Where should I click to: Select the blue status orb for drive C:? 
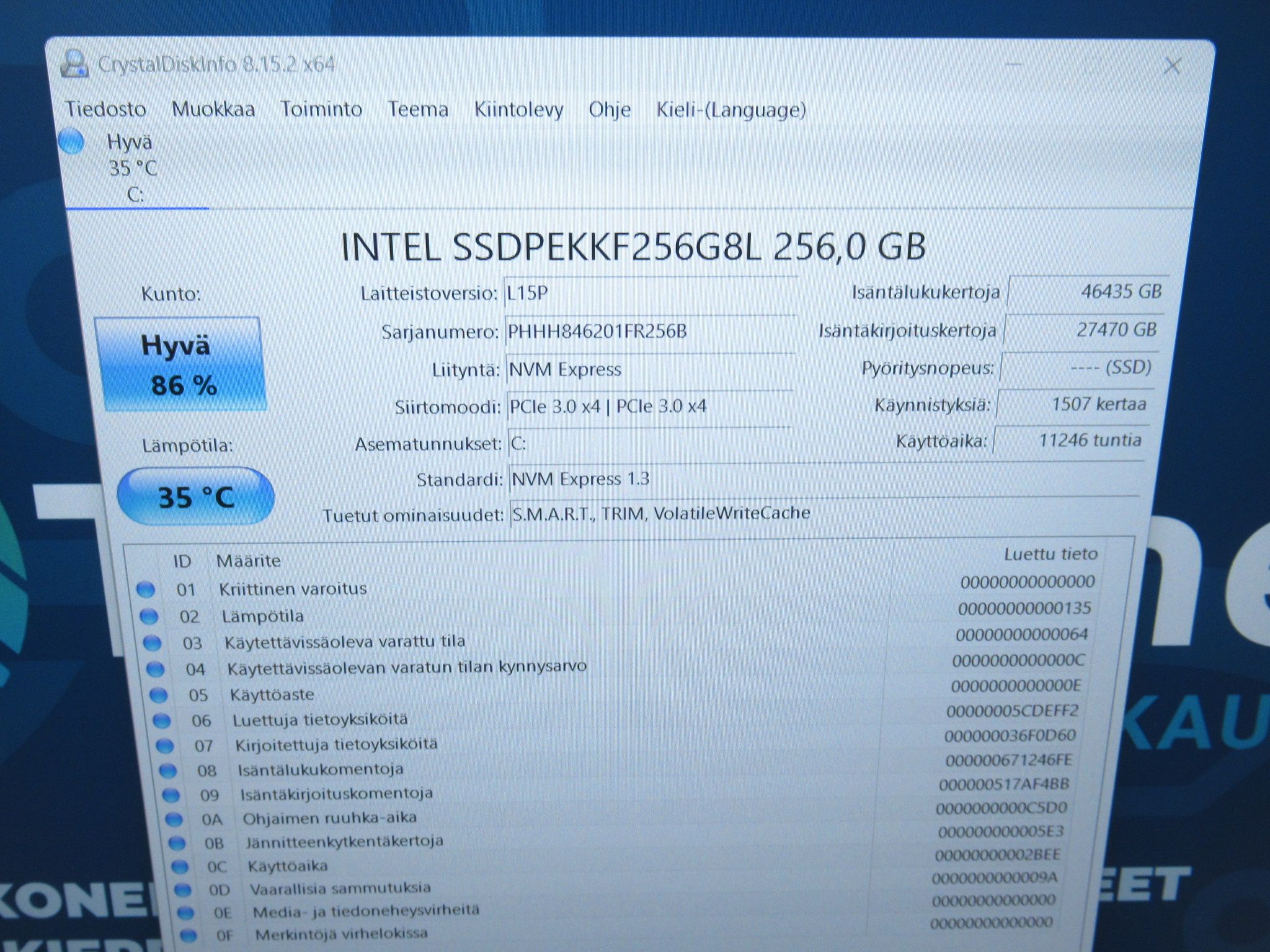71,141
